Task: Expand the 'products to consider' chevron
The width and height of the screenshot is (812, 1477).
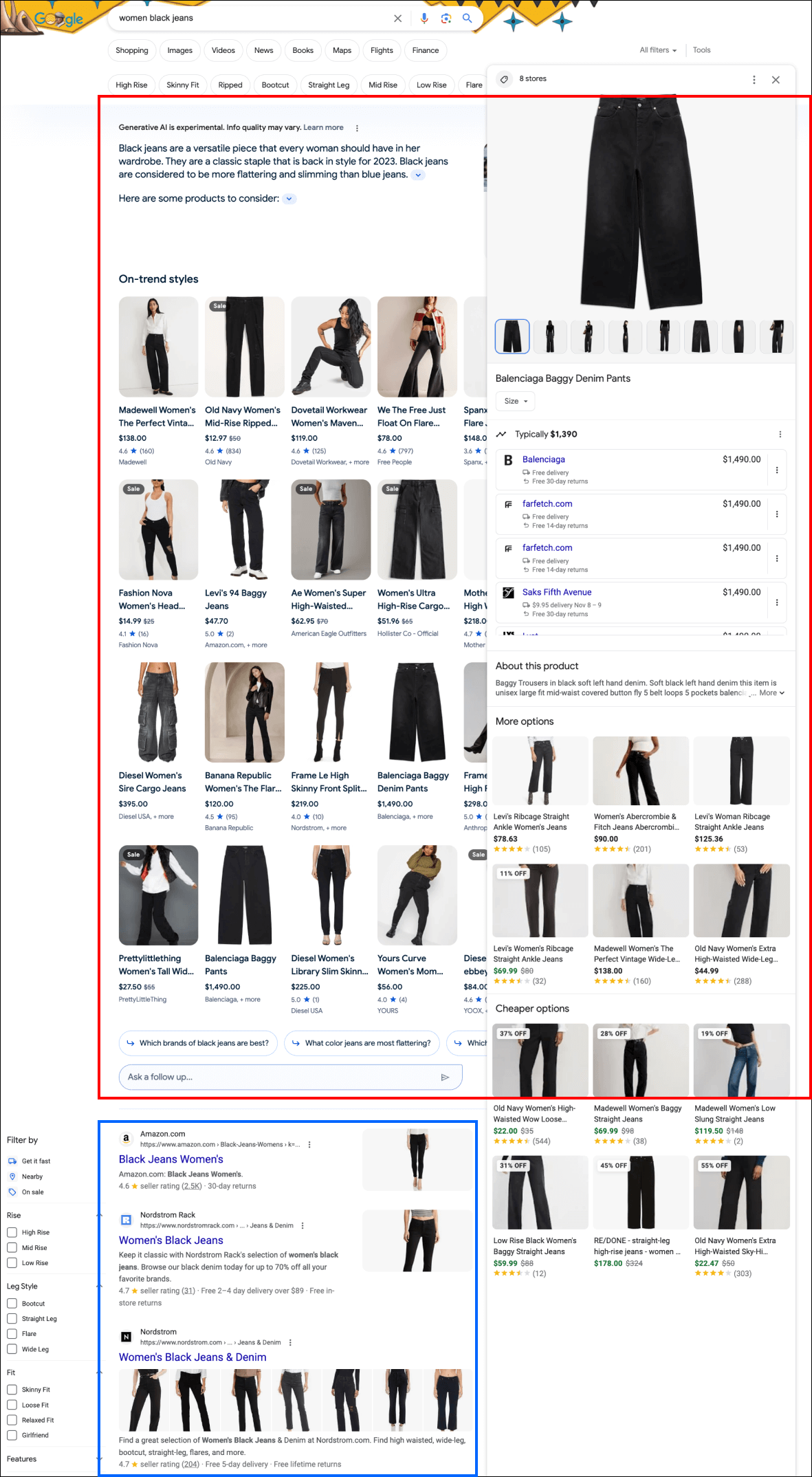Action: pyautogui.click(x=289, y=199)
